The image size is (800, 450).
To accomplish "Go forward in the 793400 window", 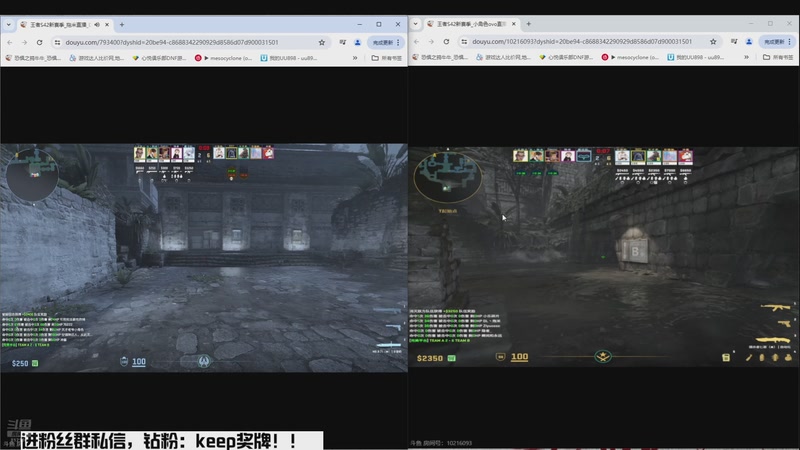I will click(24, 42).
